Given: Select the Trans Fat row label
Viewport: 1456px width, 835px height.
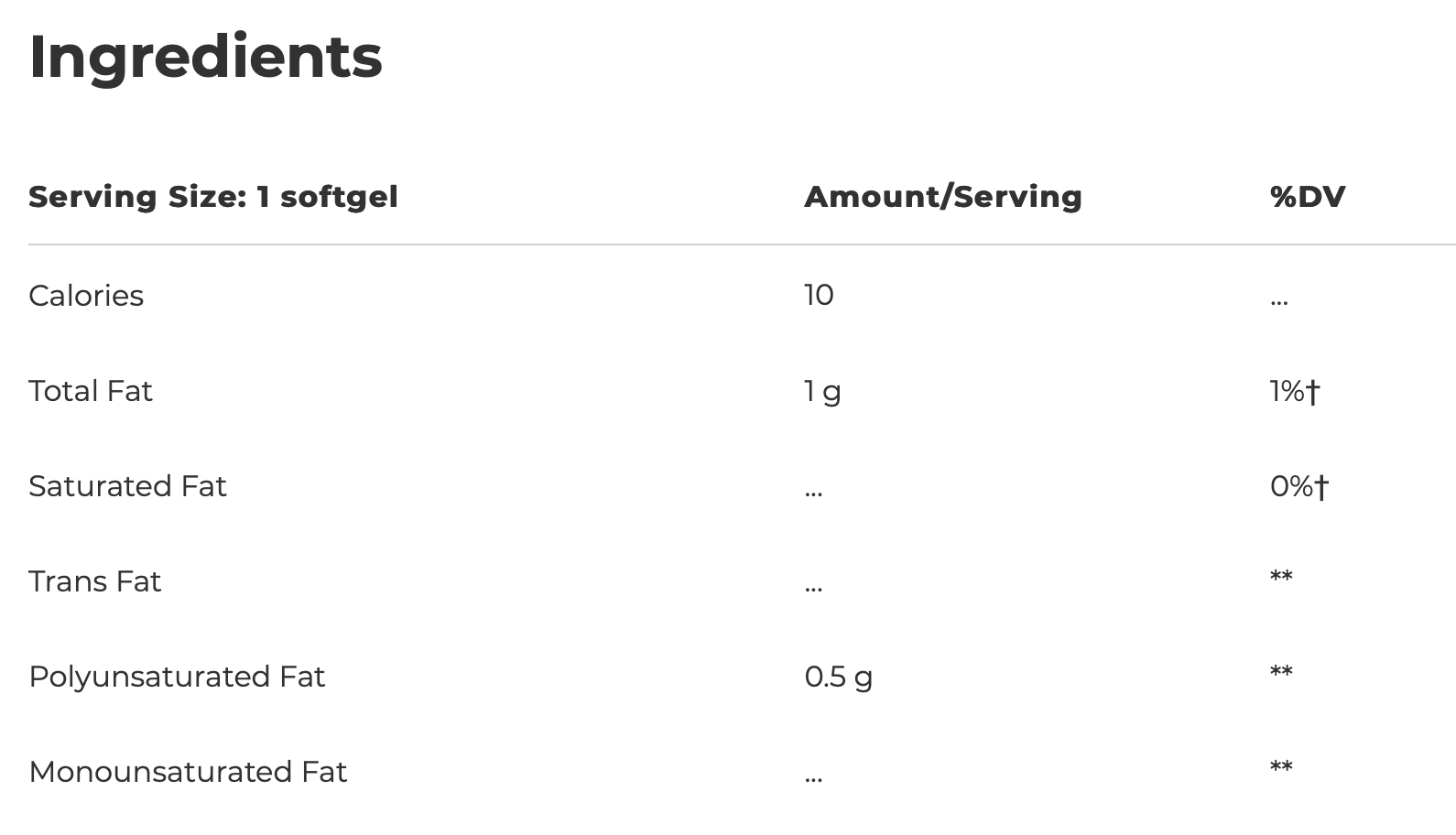Looking at the screenshot, I should pyautogui.click(x=95, y=581).
